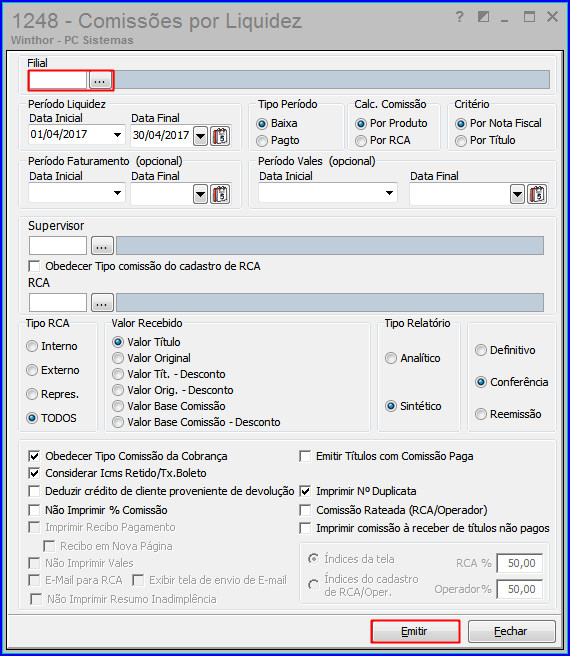Click the Operador% value field
Image resolution: width=570 pixels, height=656 pixels.
[519, 589]
